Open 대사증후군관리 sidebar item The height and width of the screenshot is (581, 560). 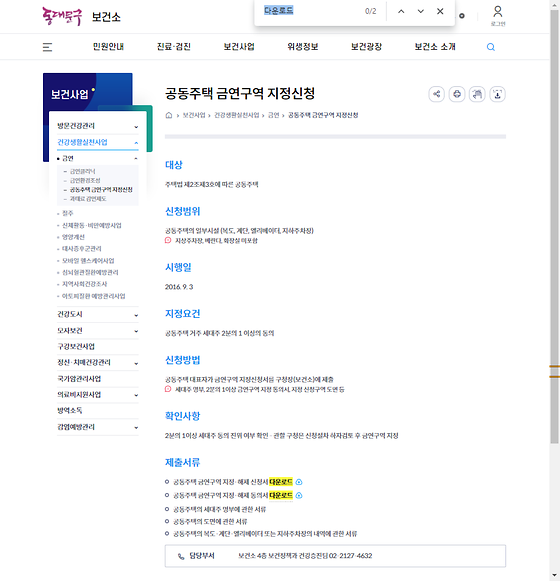pyautogui.click(x=82, y=249)
